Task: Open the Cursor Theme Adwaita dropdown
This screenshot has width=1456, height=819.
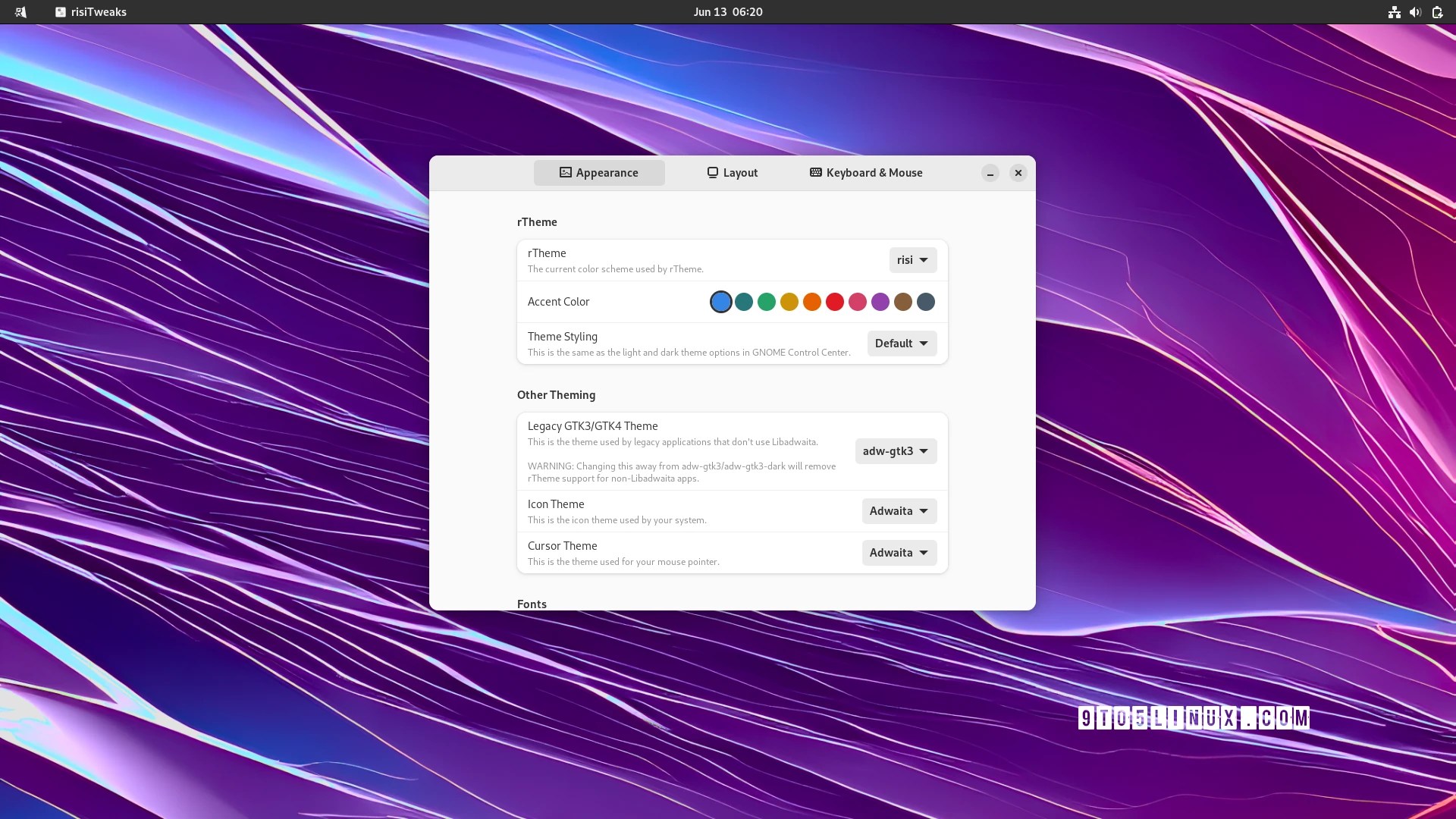Action: pyautogui.click(x=899, y=553)
